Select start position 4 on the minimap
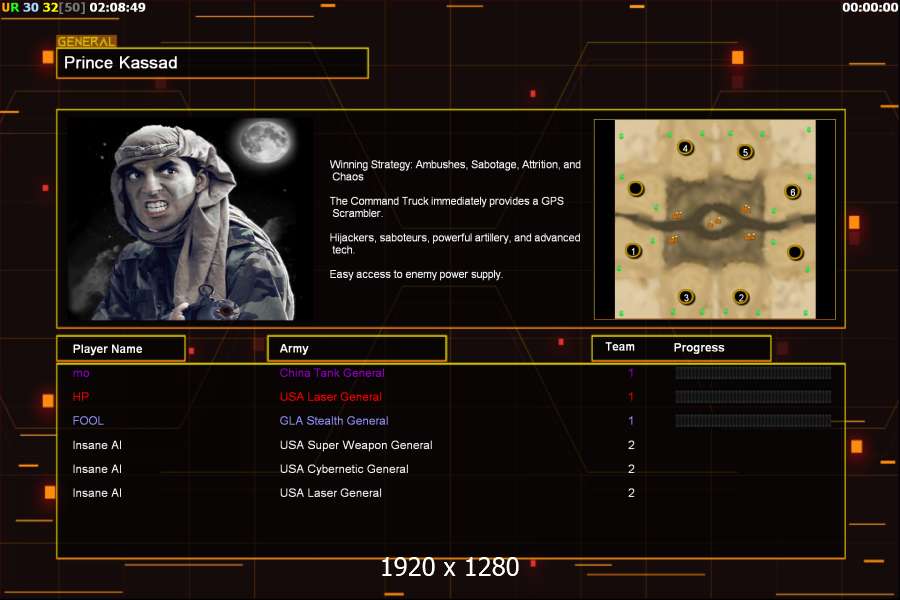 [685, 148]
